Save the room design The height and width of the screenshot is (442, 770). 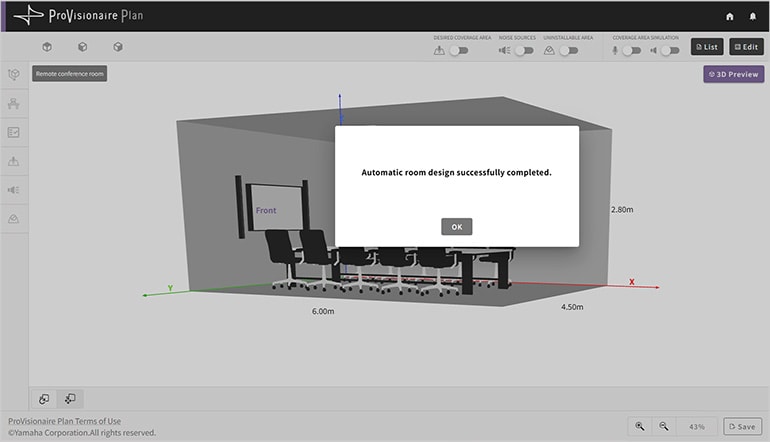coord(742,426)
